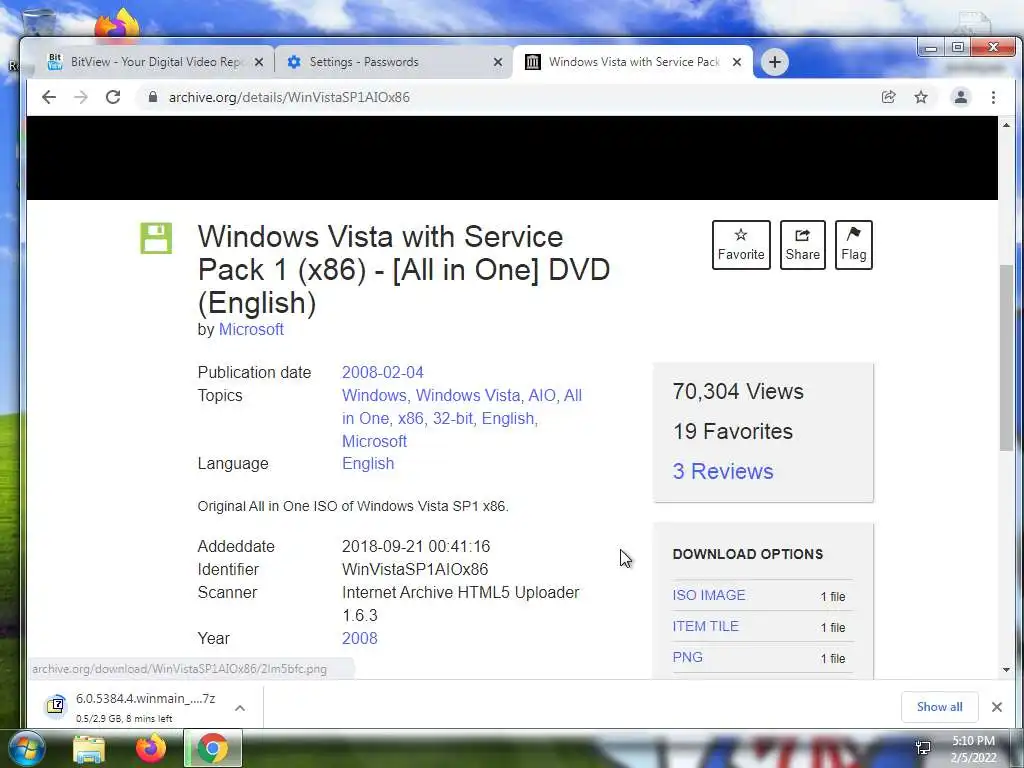Open the 32-bit topic link
The image size is (1024, 768).
tap(455, 418)
